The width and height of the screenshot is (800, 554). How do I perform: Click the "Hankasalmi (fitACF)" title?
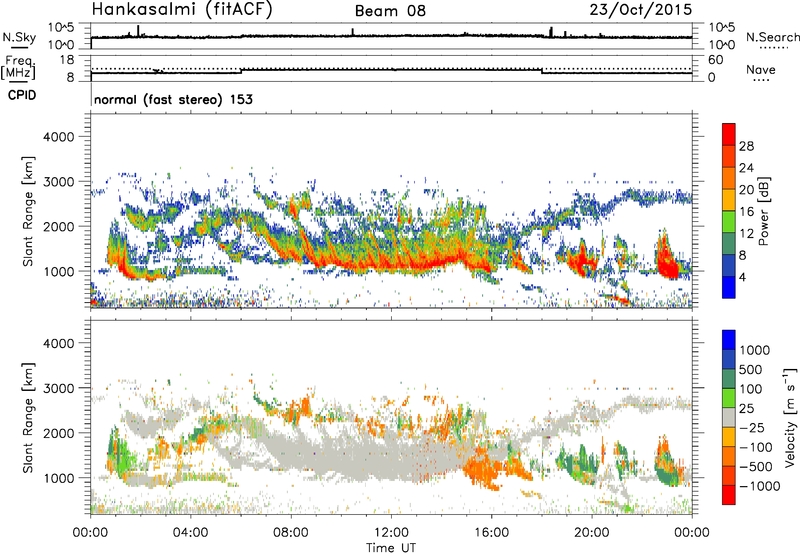point(182,10)
